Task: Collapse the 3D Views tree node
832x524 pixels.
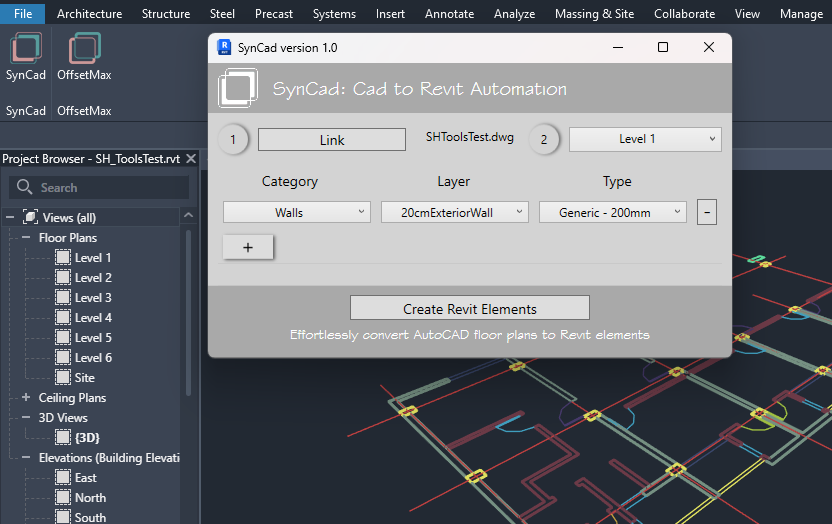Action: 26,417
